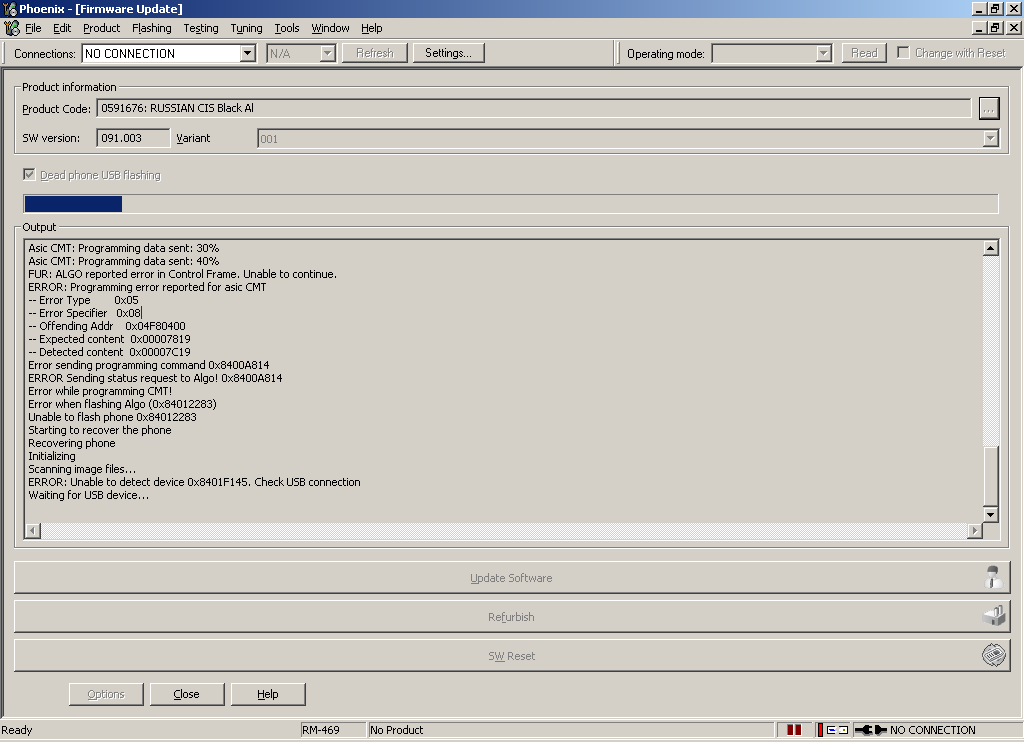Image resolution: width=1024 pixels, height=742 pixels.
Task: Open the Window menu
Action: coord(330,28)
